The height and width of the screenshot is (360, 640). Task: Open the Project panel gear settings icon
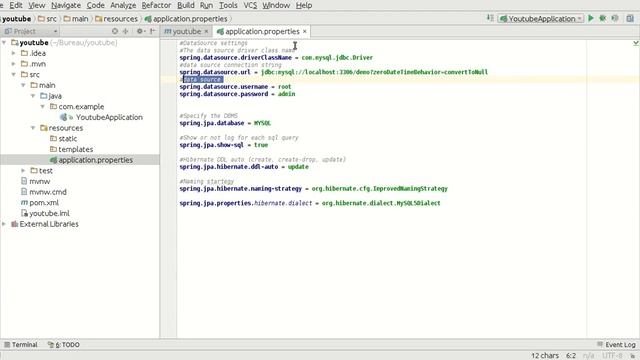pos(140,31)
